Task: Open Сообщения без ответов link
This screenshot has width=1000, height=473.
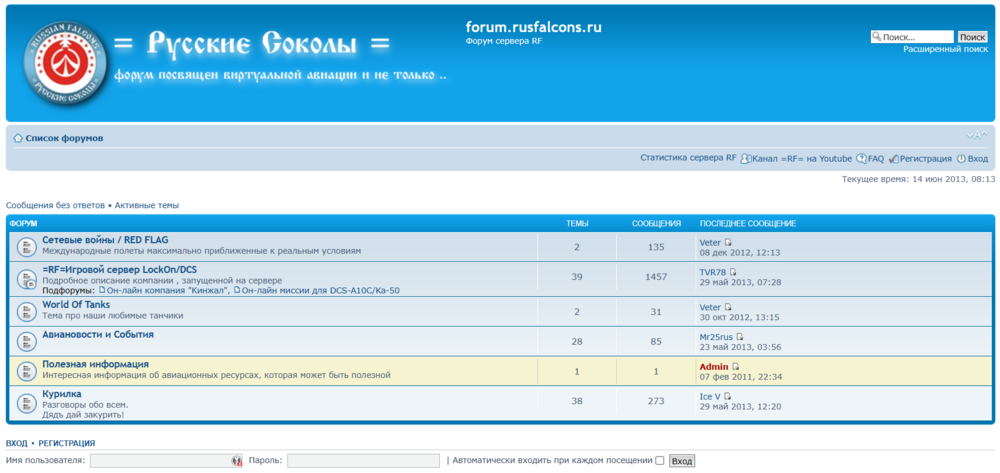Action: point(55,205)
